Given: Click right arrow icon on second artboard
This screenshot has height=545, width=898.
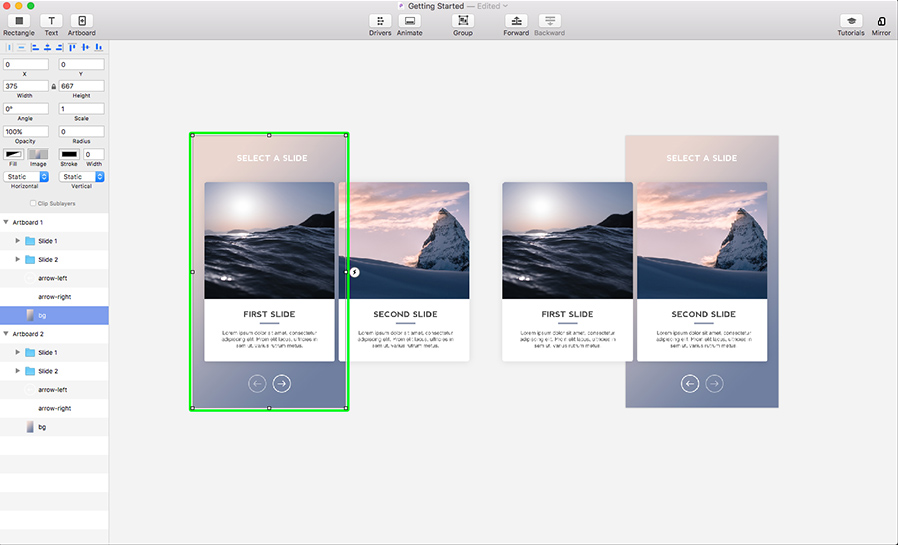Looking at the screenshot, I should [714, 384].
